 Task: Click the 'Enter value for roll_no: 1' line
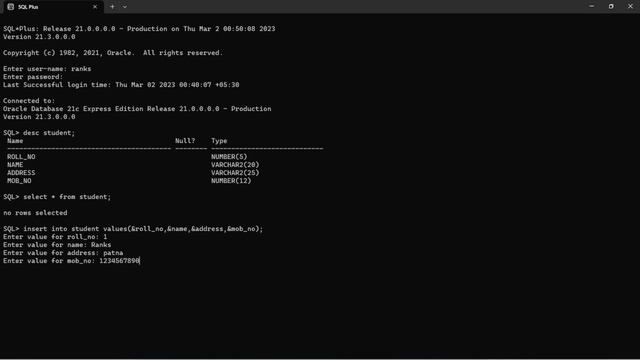[55, 237]
